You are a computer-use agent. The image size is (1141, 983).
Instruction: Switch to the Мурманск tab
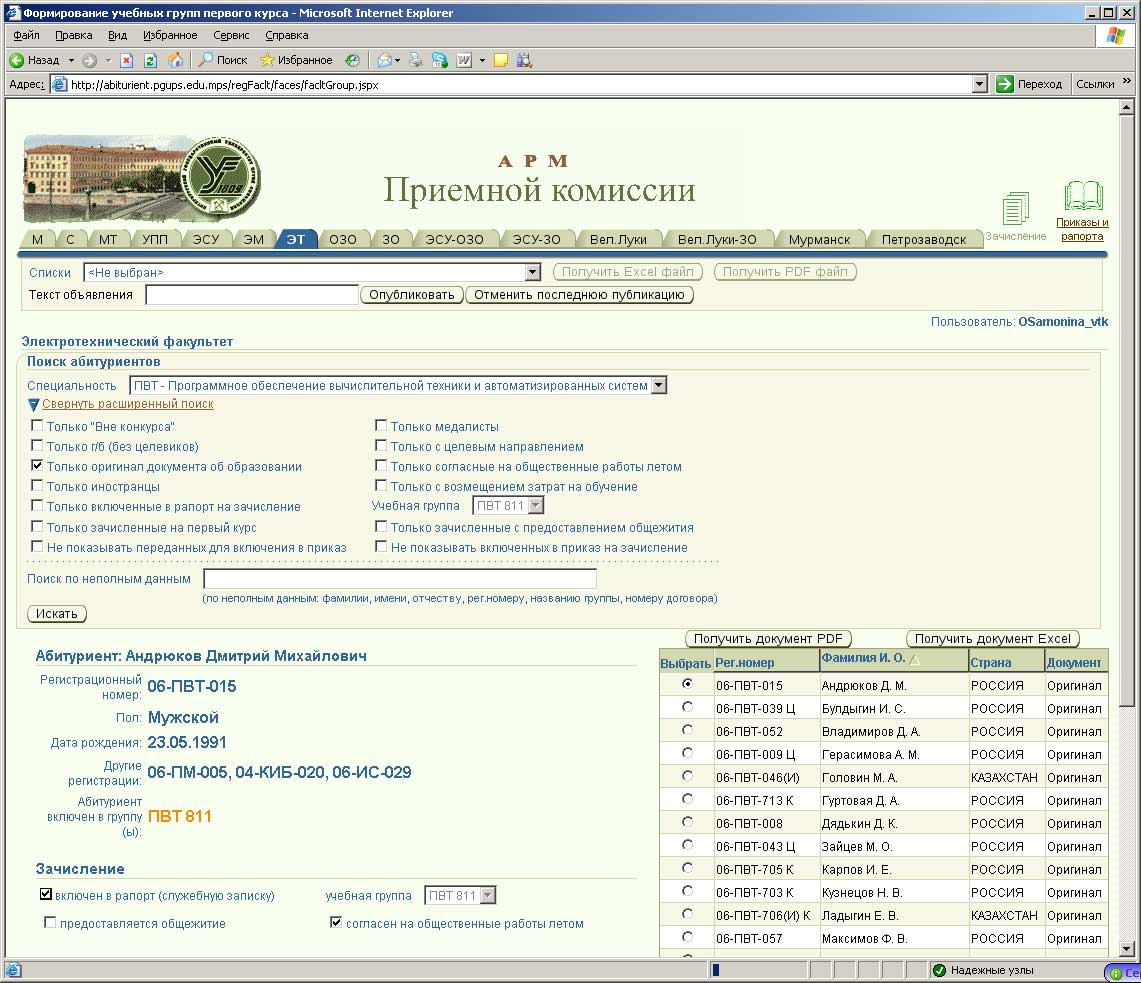(x=819, y=239)
